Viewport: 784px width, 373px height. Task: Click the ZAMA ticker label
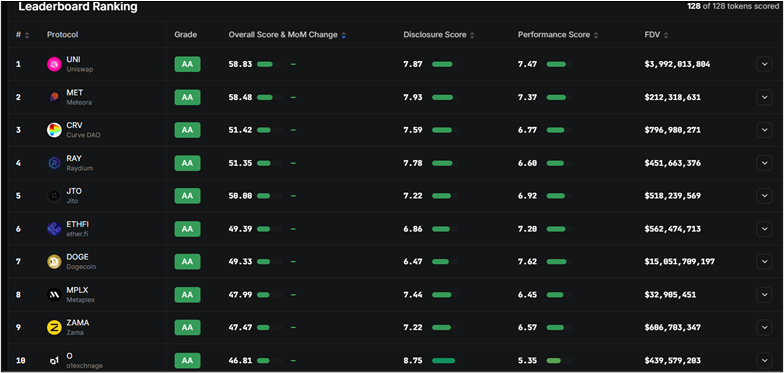pos(78,323)
